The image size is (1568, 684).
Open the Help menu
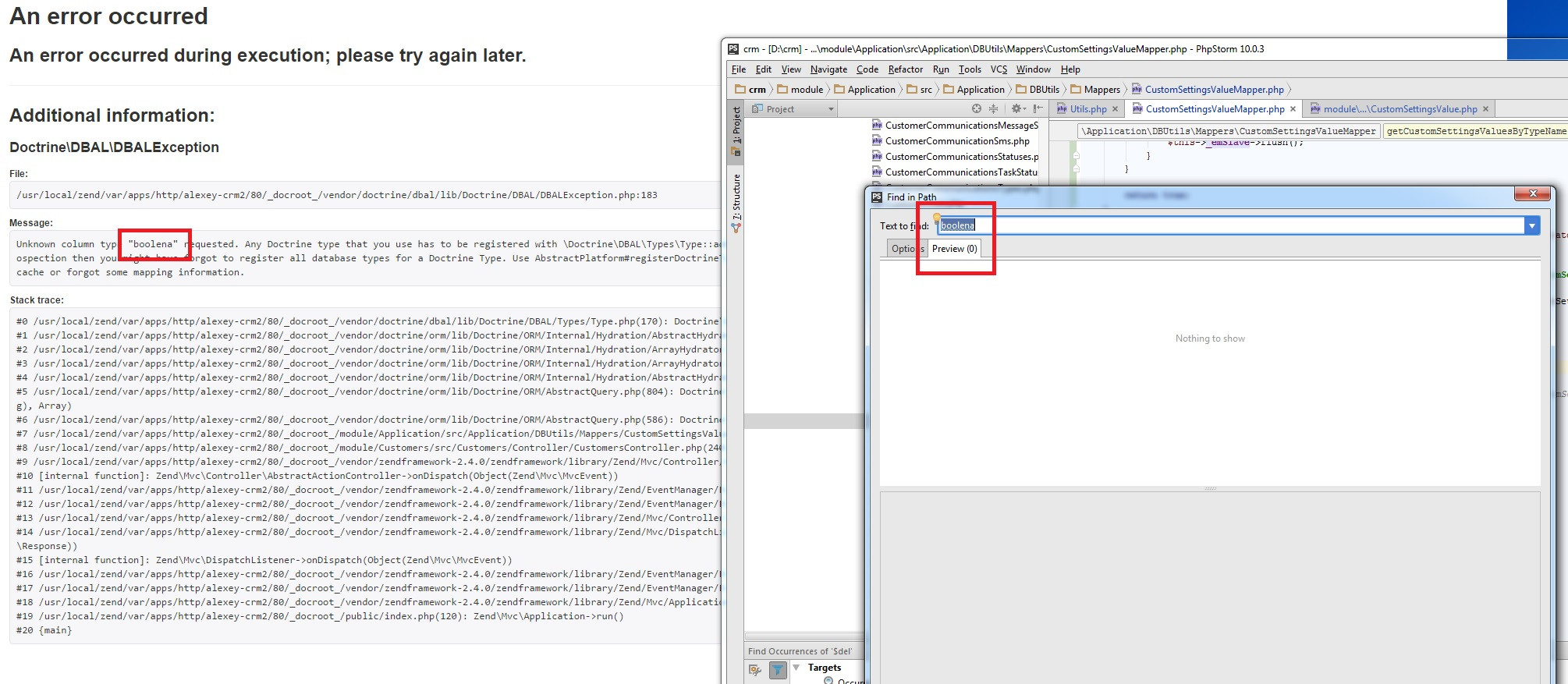[x=1070, y=69]
